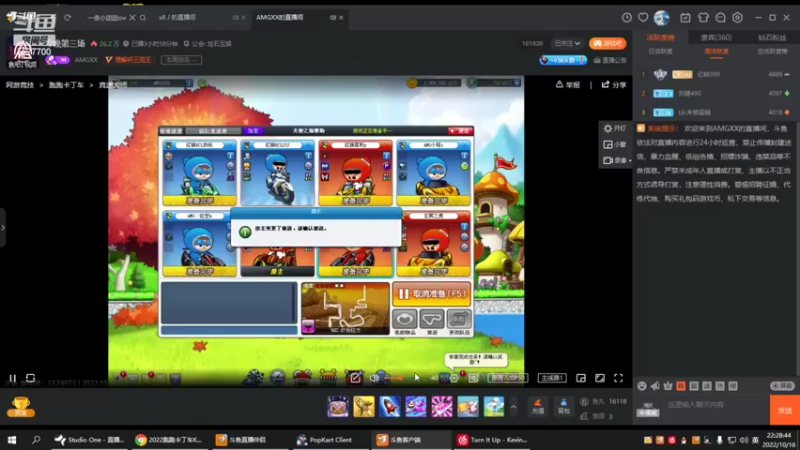Switch to the 钻石粉丝 tab
800x450 pixels.
click(x=772, y=37)
